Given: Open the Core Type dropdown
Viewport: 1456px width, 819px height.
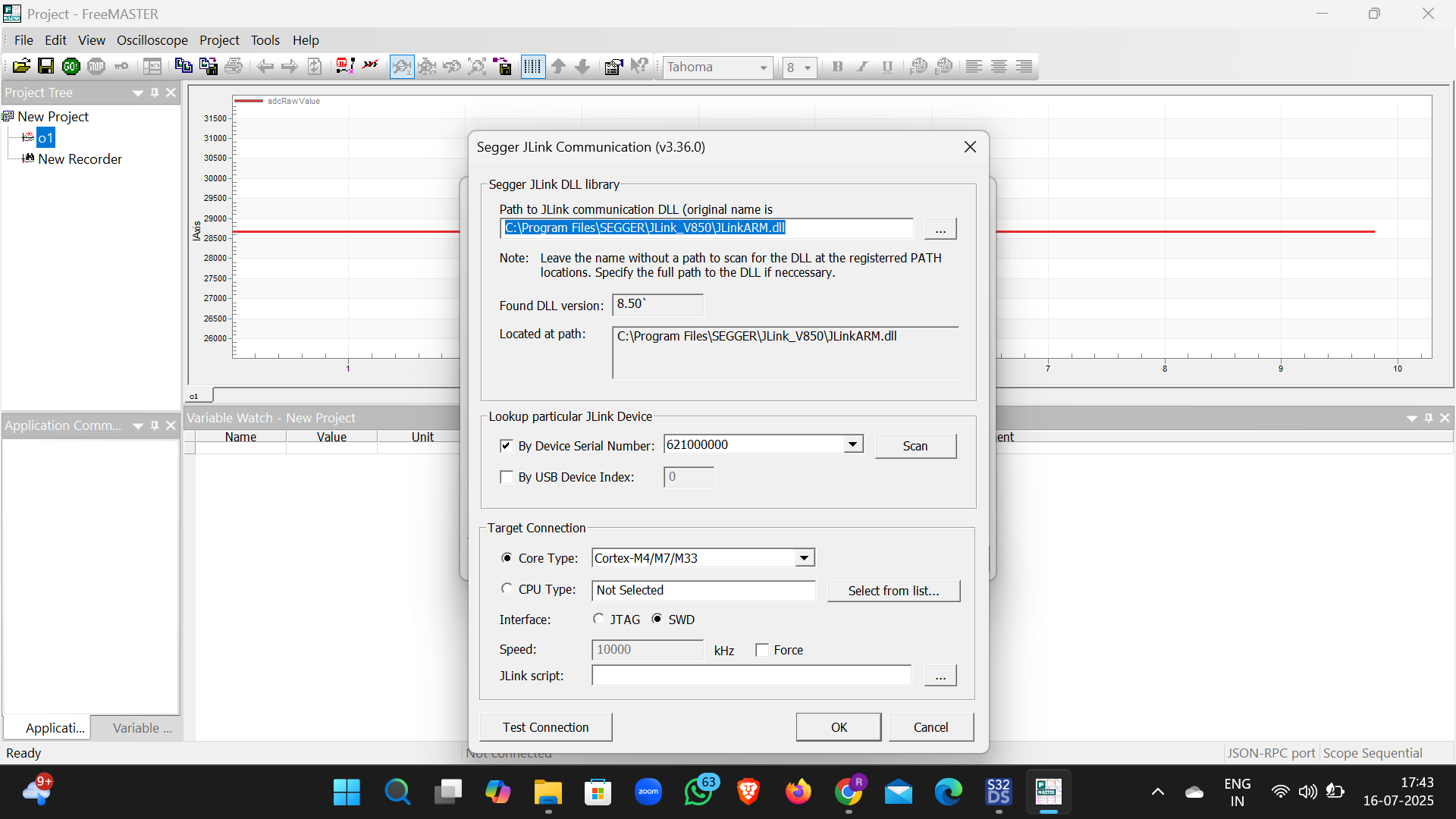Looking at the screenshot, I should click(x=804, y=557).
